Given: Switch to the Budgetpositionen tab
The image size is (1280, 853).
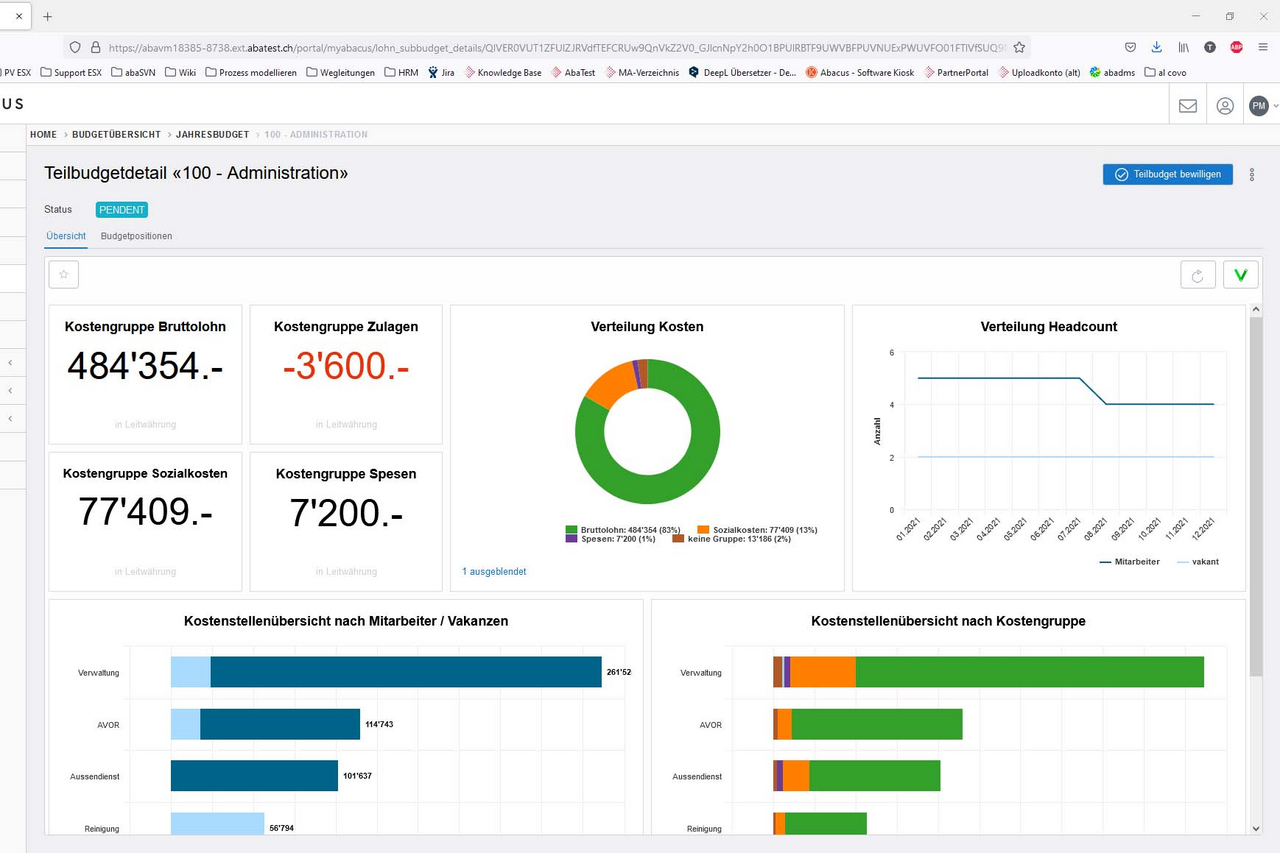Looking at the screenshot, I should point(137,236).
